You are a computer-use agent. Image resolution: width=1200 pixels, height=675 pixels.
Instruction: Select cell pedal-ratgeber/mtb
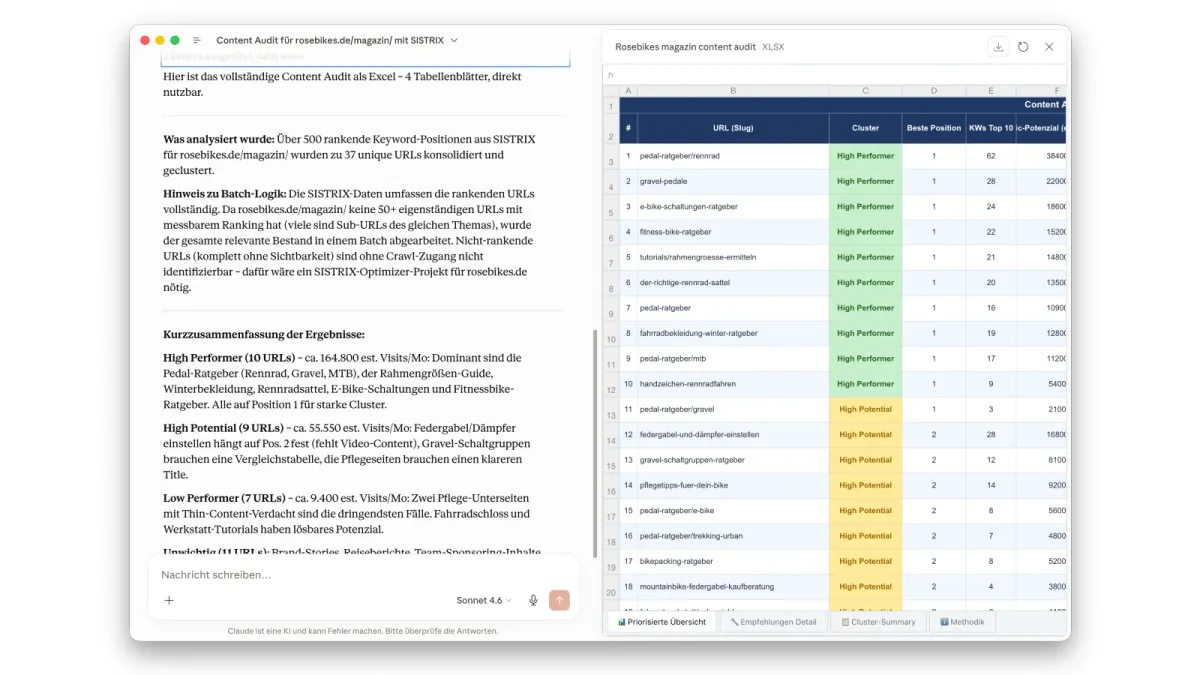(733, 359)
